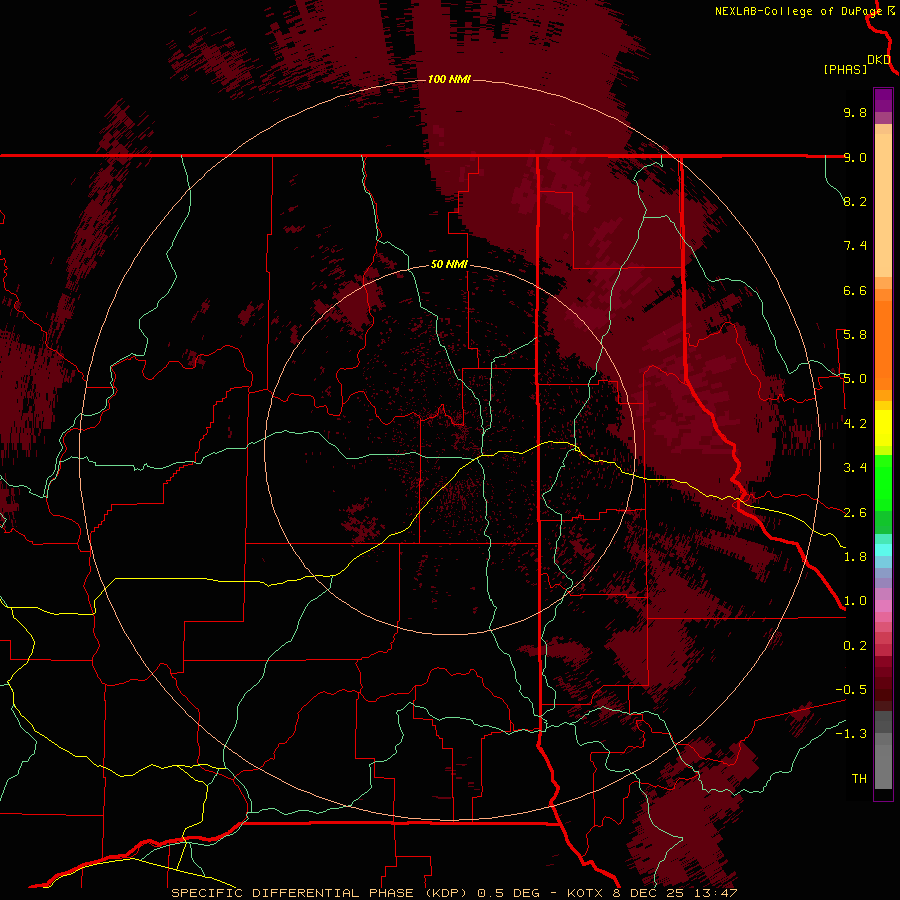Click the 7.4 value on the scale
This screenshot has height=900, width=900.
coord(855,246)
